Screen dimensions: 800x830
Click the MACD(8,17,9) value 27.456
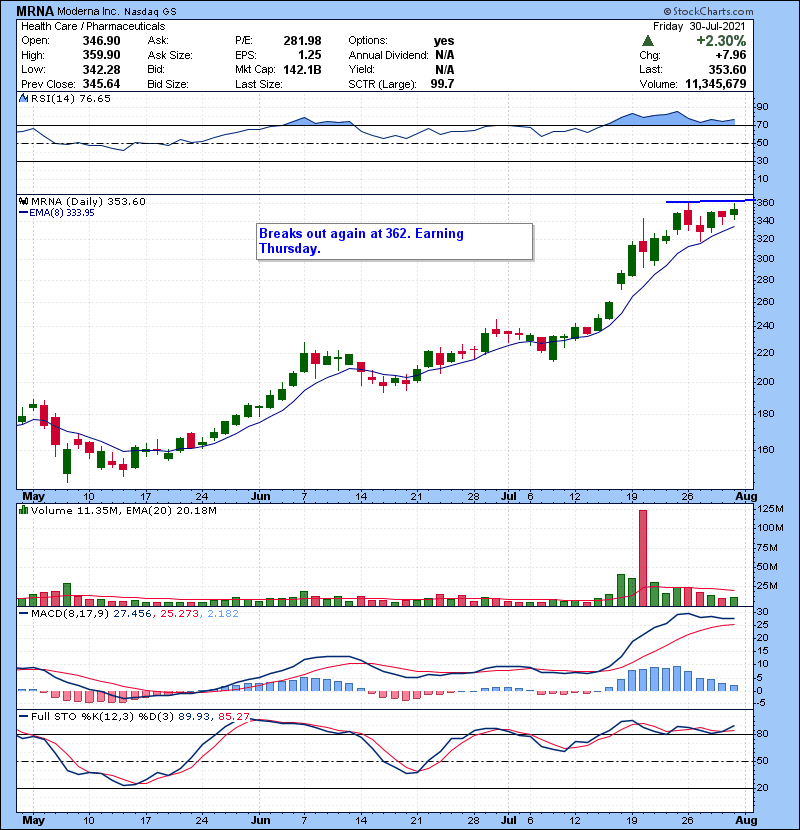point(132,614)
